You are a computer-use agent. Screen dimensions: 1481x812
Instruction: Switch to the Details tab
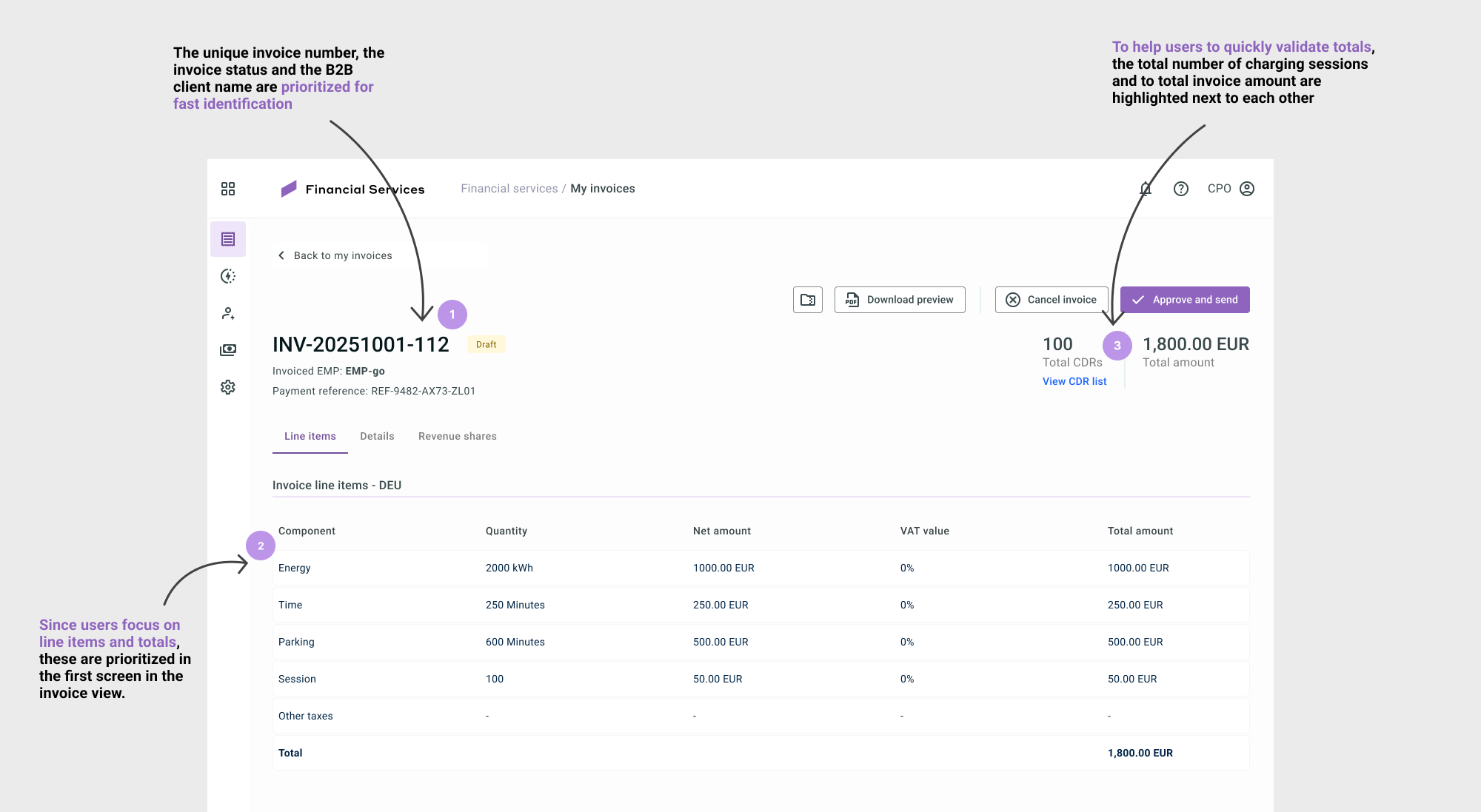(377, 436)
